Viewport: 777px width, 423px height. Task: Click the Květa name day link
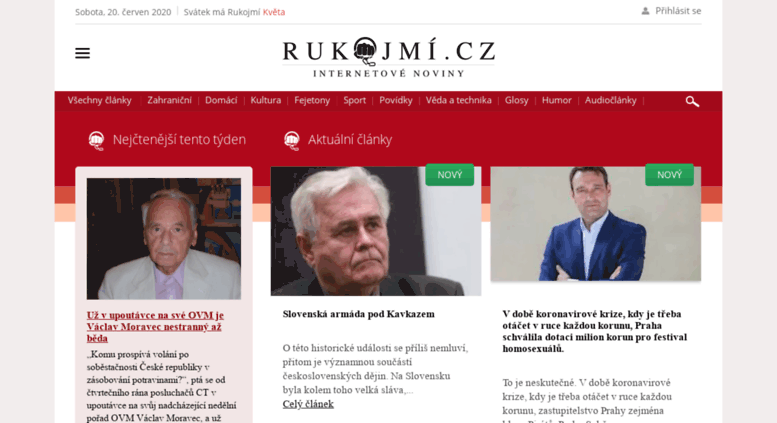pos(274,12)
